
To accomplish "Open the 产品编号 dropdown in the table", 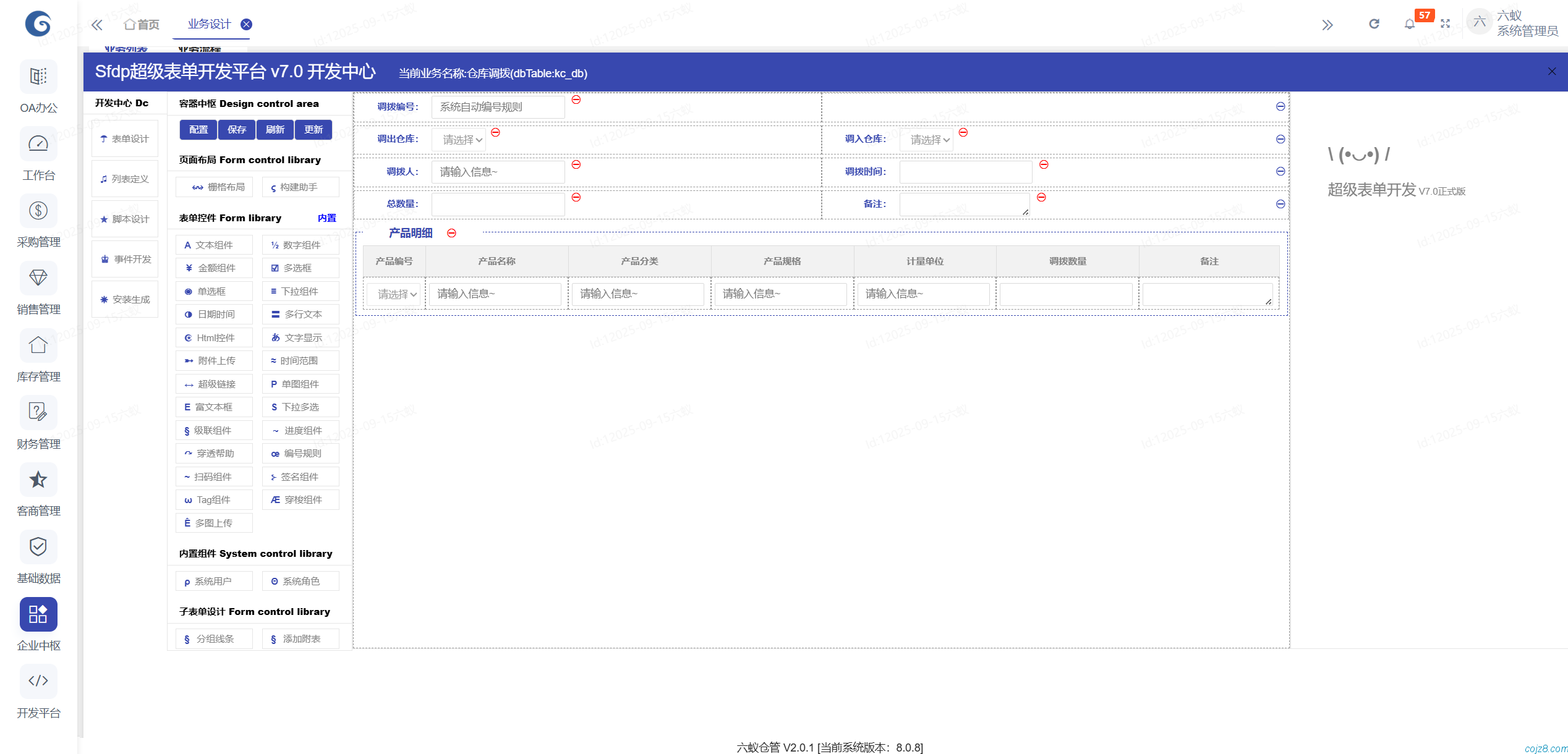I will coord(394,294).
